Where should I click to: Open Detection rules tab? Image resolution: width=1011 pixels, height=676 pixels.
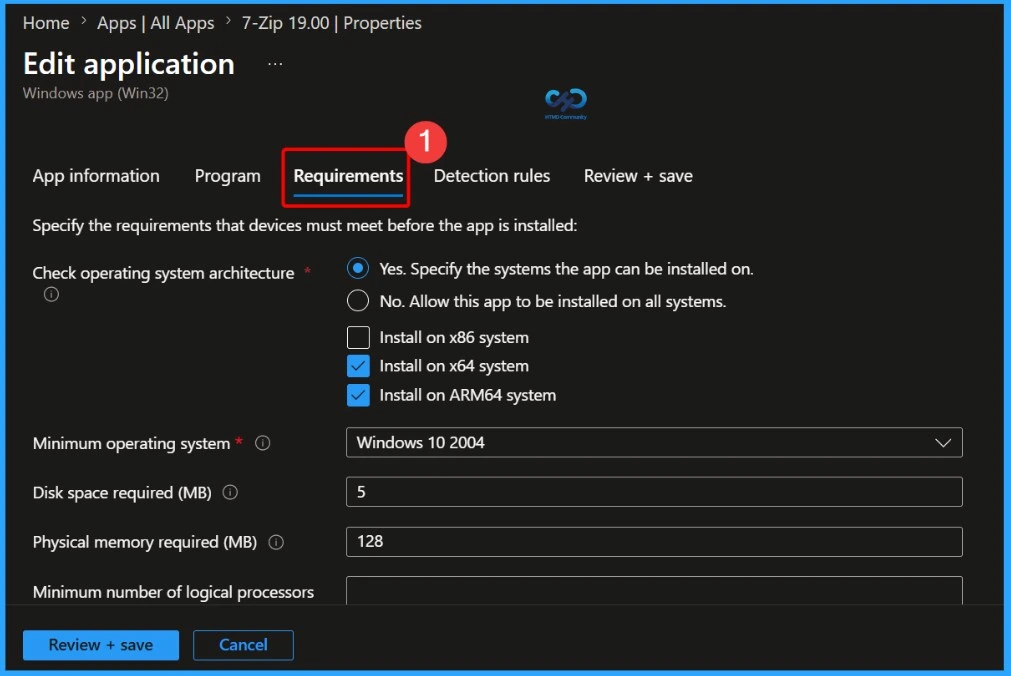coord(492,176)
